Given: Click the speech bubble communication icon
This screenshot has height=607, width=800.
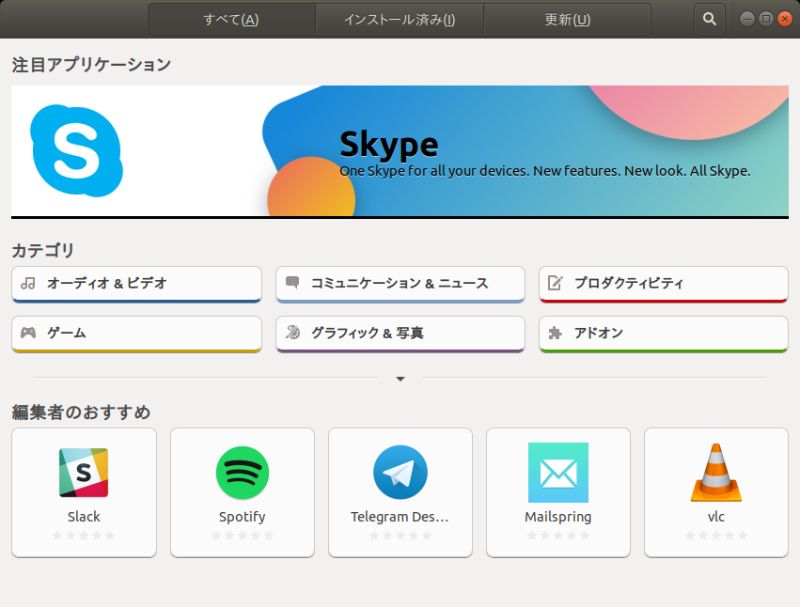Looking at the screenshot, I should click(x=292, y=282).
